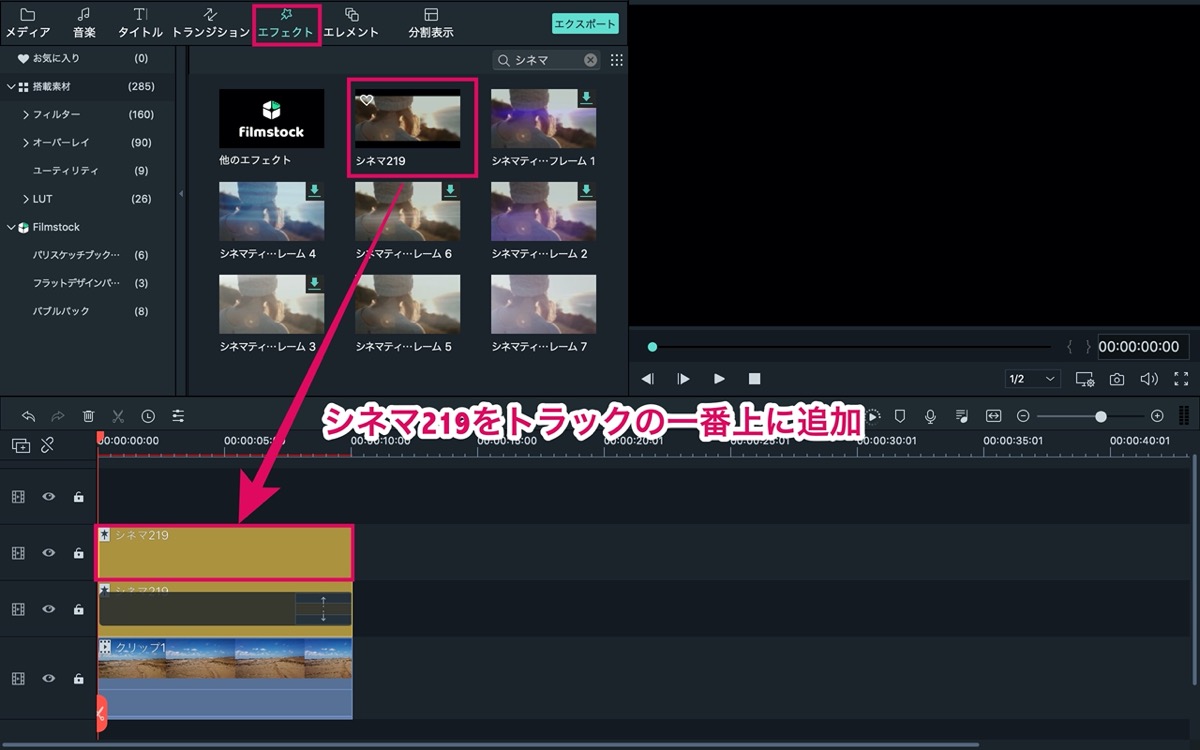Take a snapshot with the camera icon
The image size is (1200, 750).
point(1117,379)
